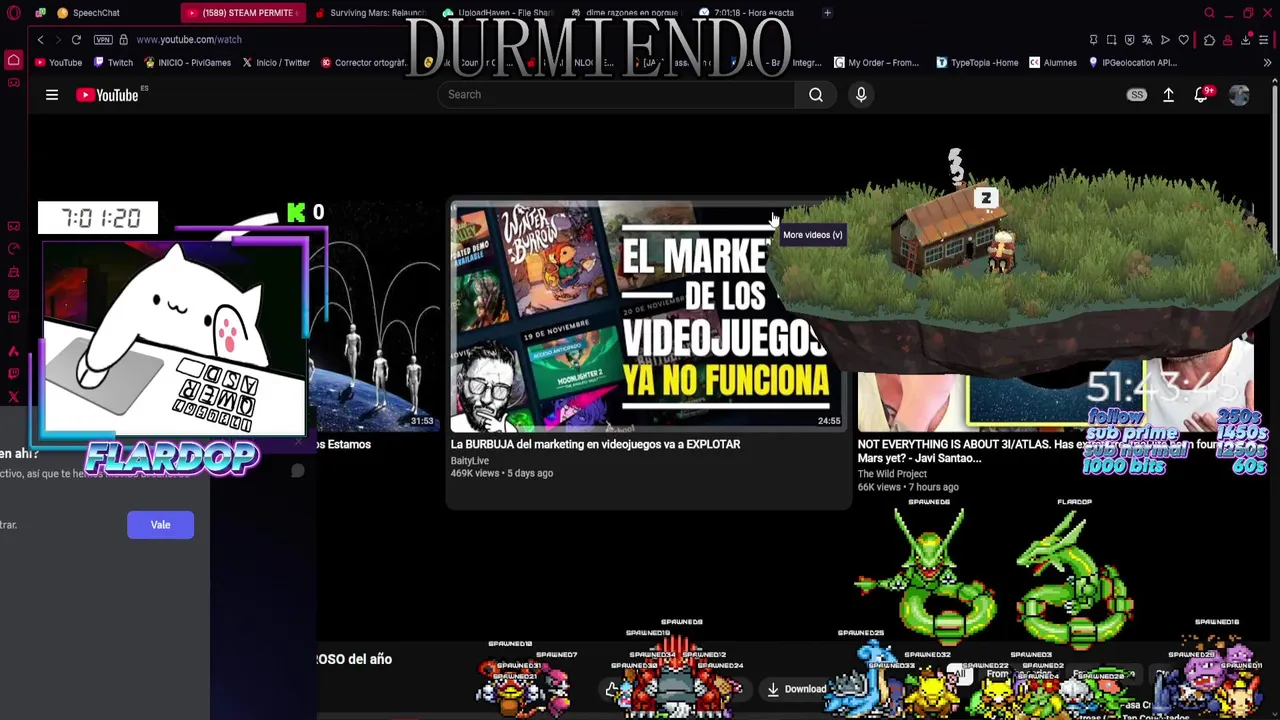
Task: Go back to previous page
Action: point(40,39)
